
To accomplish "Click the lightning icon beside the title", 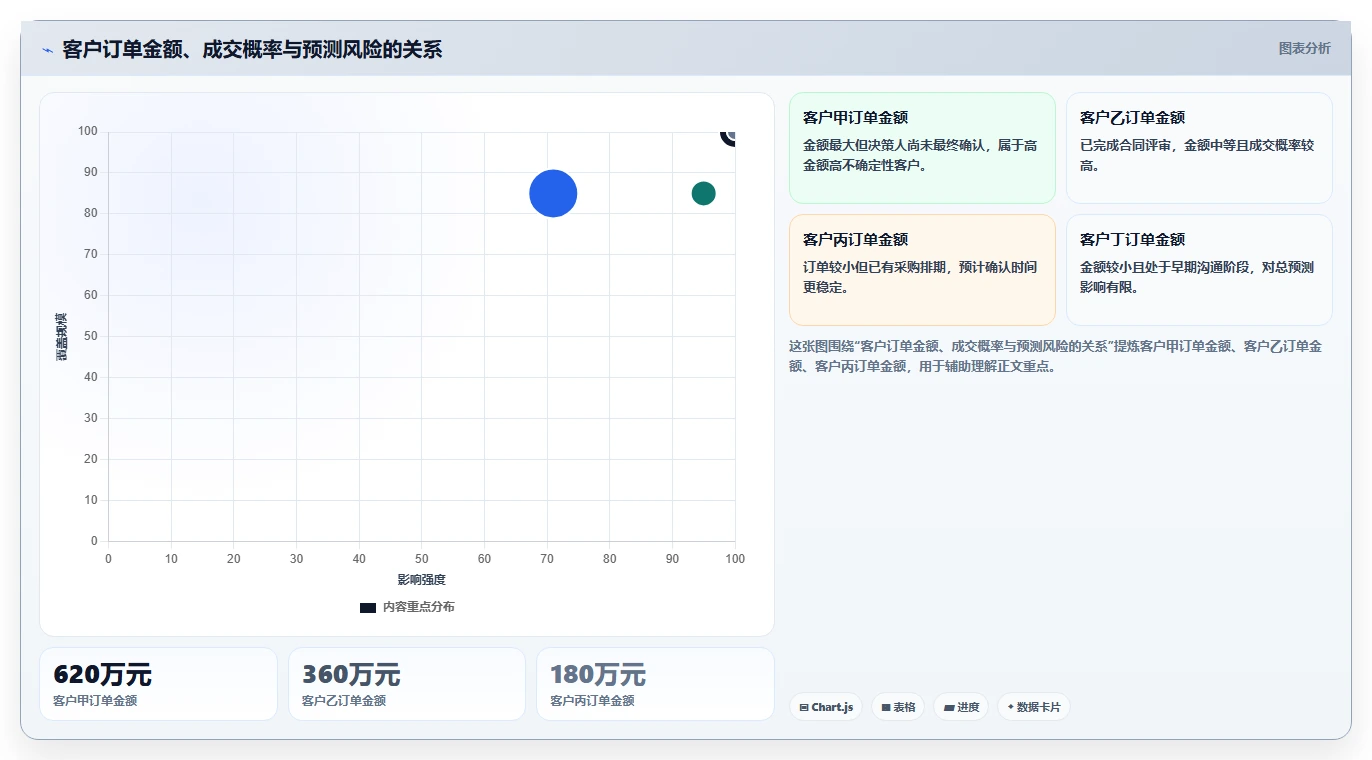I will coord(48,50).
